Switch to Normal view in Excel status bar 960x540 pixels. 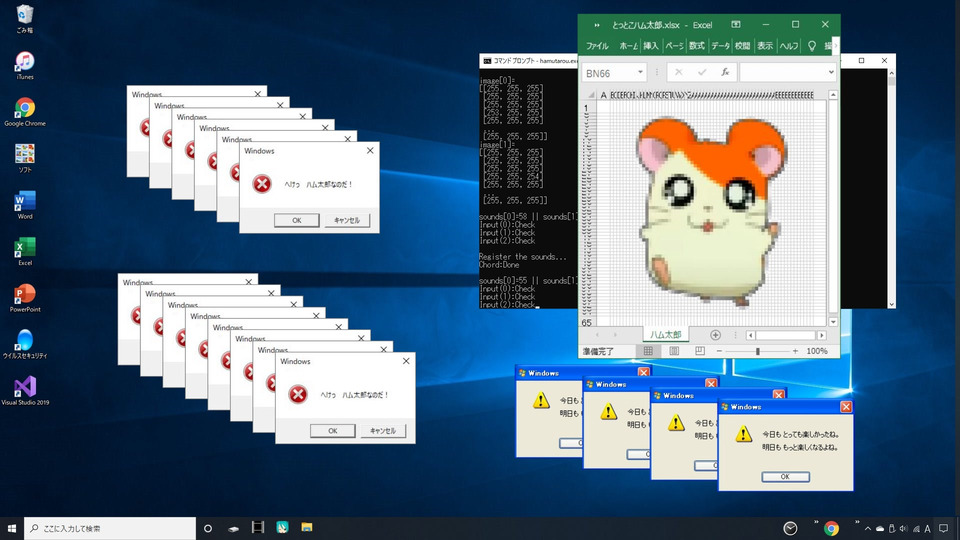point(648,351)
